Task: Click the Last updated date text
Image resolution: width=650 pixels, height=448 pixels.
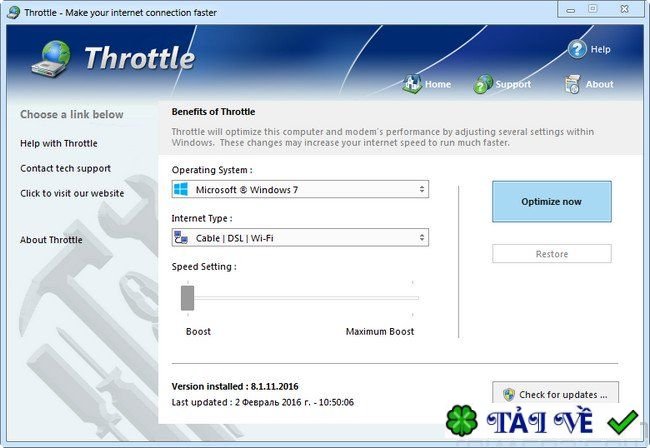Action: click(x=263, y=402)
